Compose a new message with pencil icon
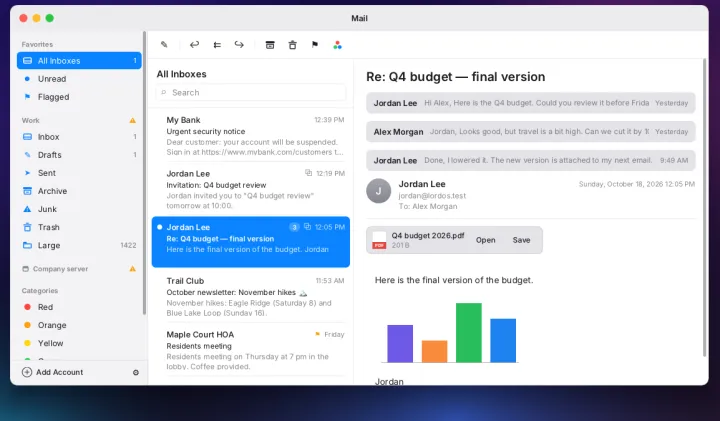The image size is (720, 421). pos(164,45)
